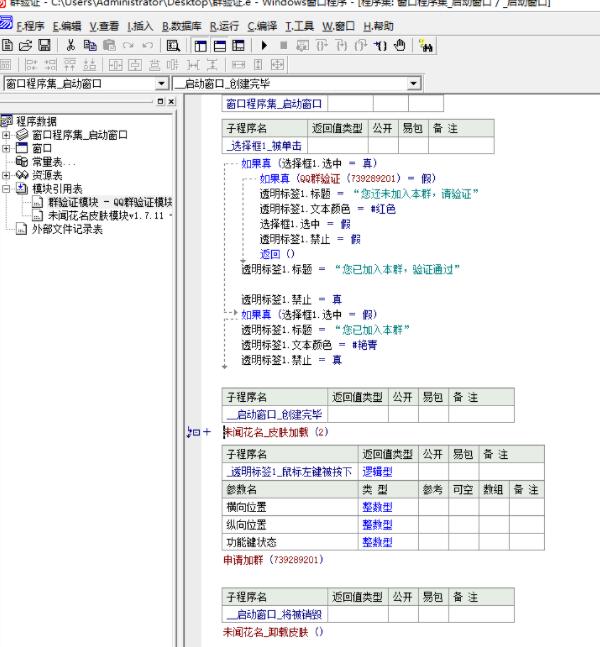
Task: Expand the 窗口程序集_启动窗口 tree node
Action: click(x=6, y=135)
